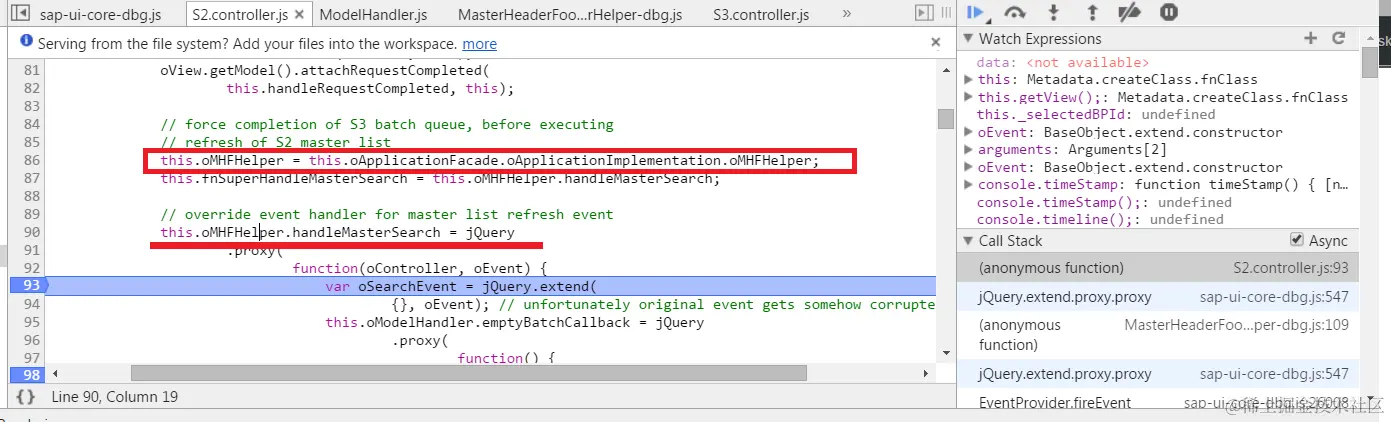Toggle pause on exceptions
This screenshot has height=422, width=1391.
1168,13
